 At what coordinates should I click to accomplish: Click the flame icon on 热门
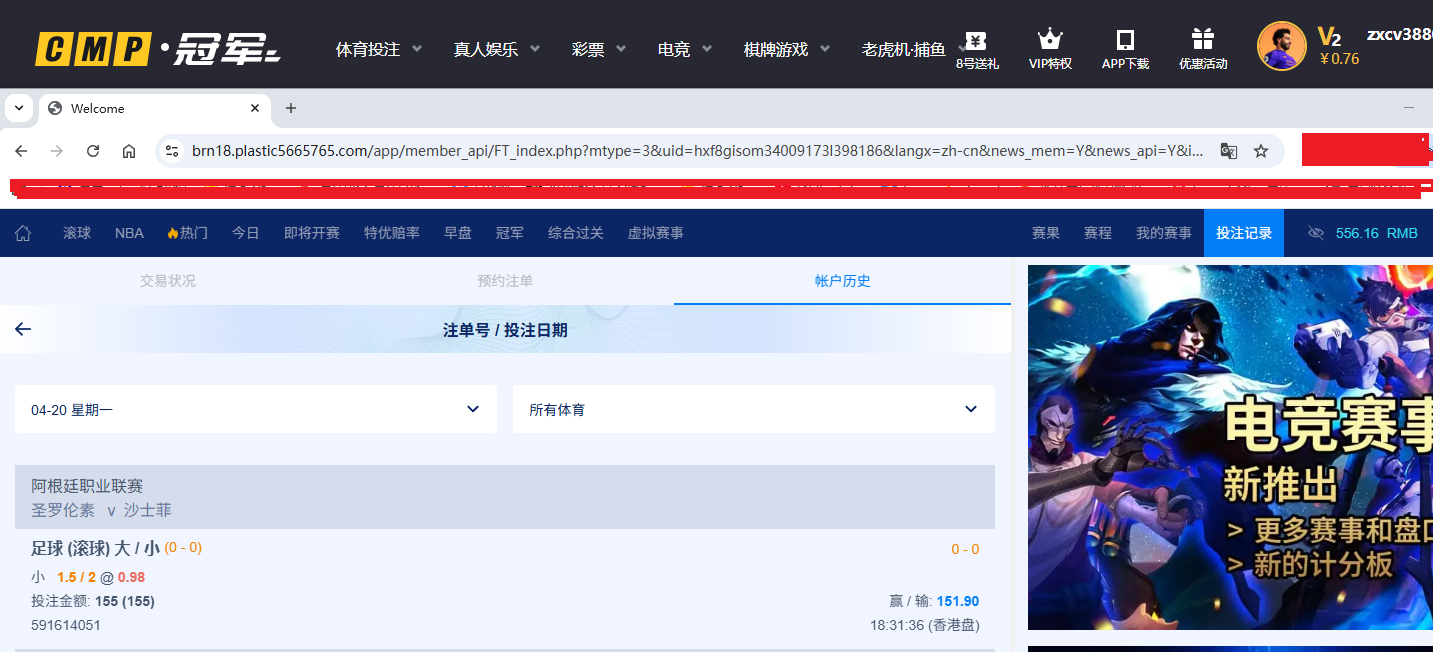172,233
